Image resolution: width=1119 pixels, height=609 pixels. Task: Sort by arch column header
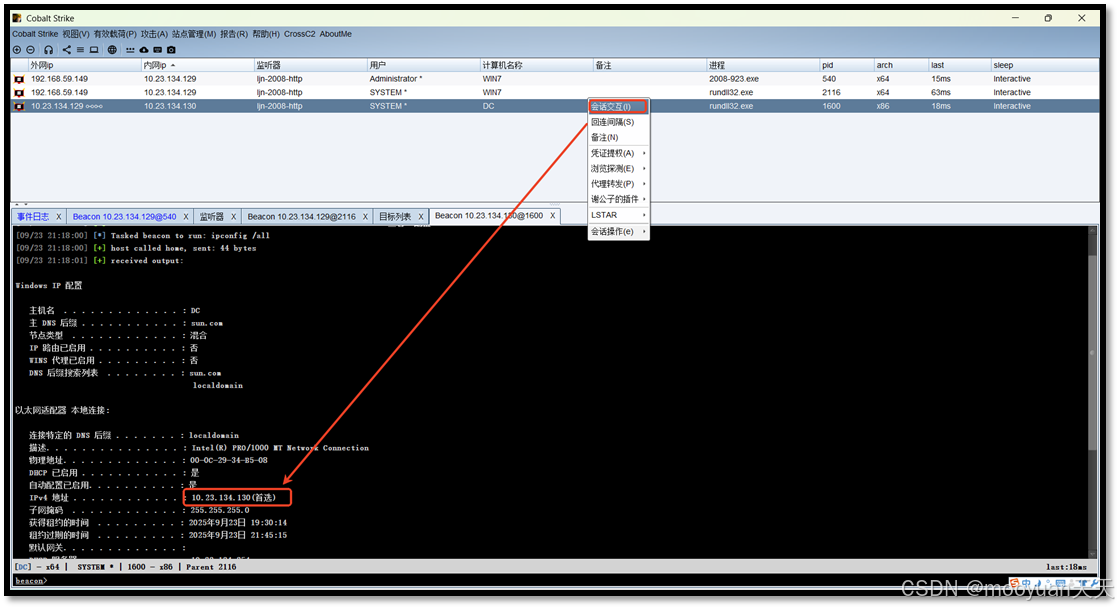click(x=901, y=65)
